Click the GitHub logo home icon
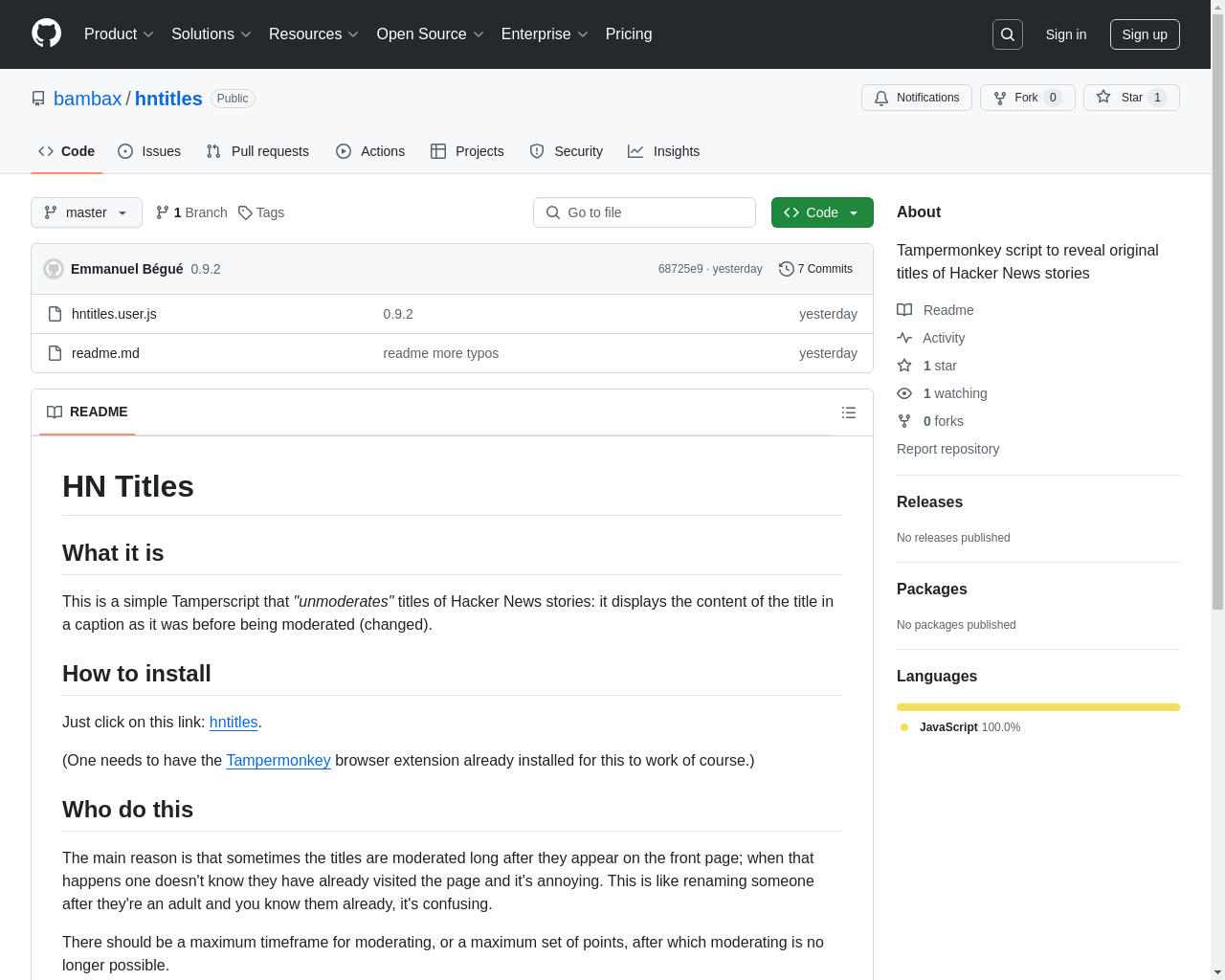Viewport: 1225px width, 980px height. click(x=47, y=33)
